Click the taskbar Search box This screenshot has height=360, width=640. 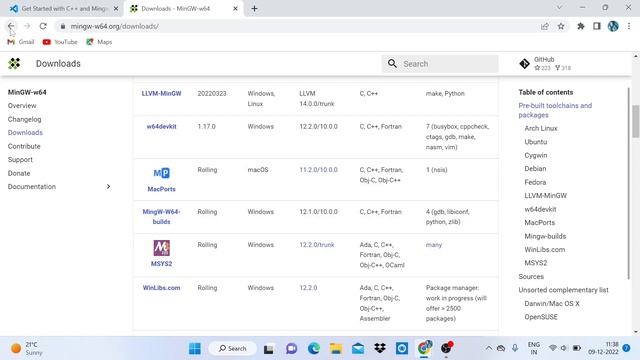coord(232,348)
